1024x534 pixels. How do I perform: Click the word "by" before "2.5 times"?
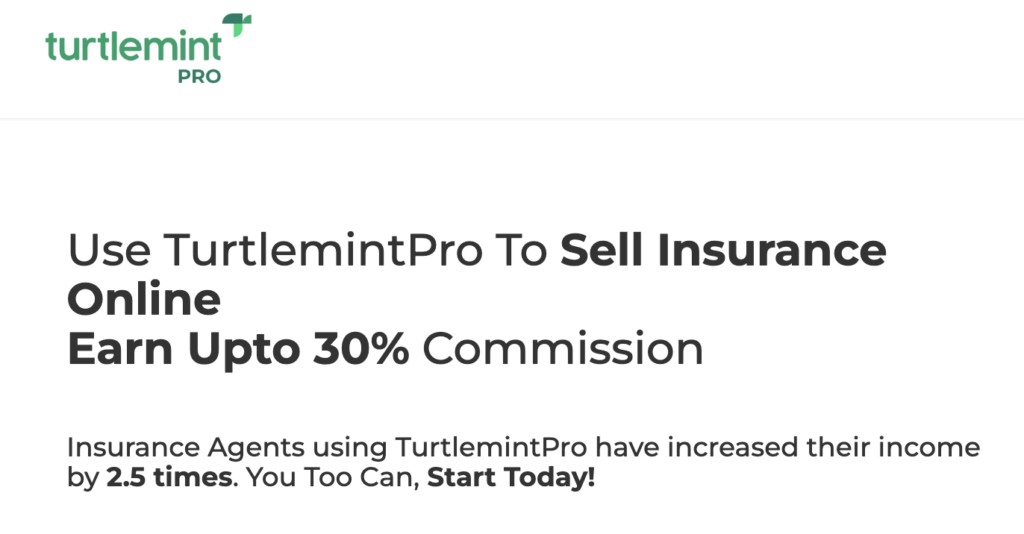tap(83, 479)
